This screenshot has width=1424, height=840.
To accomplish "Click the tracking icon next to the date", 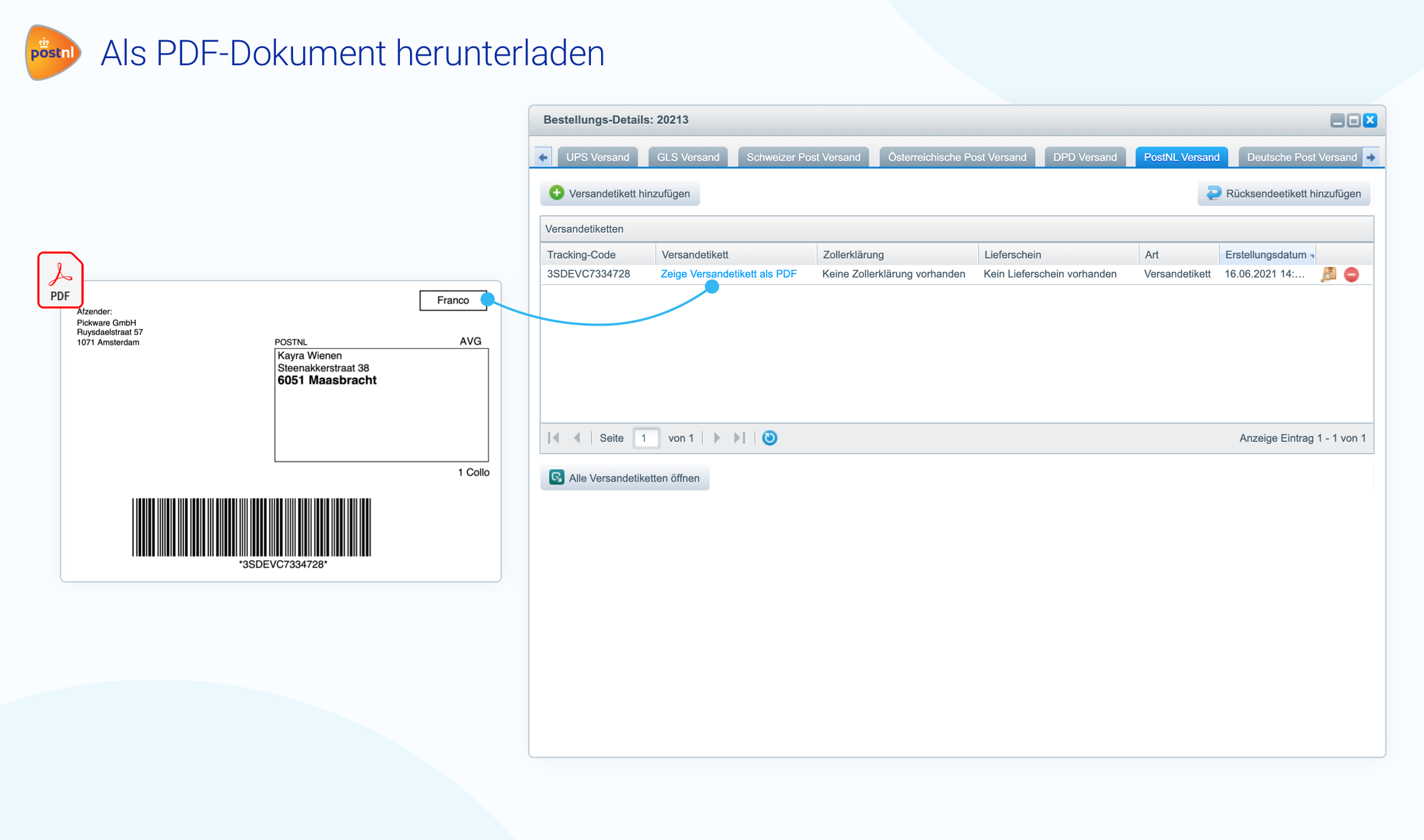I will 1328,274.
